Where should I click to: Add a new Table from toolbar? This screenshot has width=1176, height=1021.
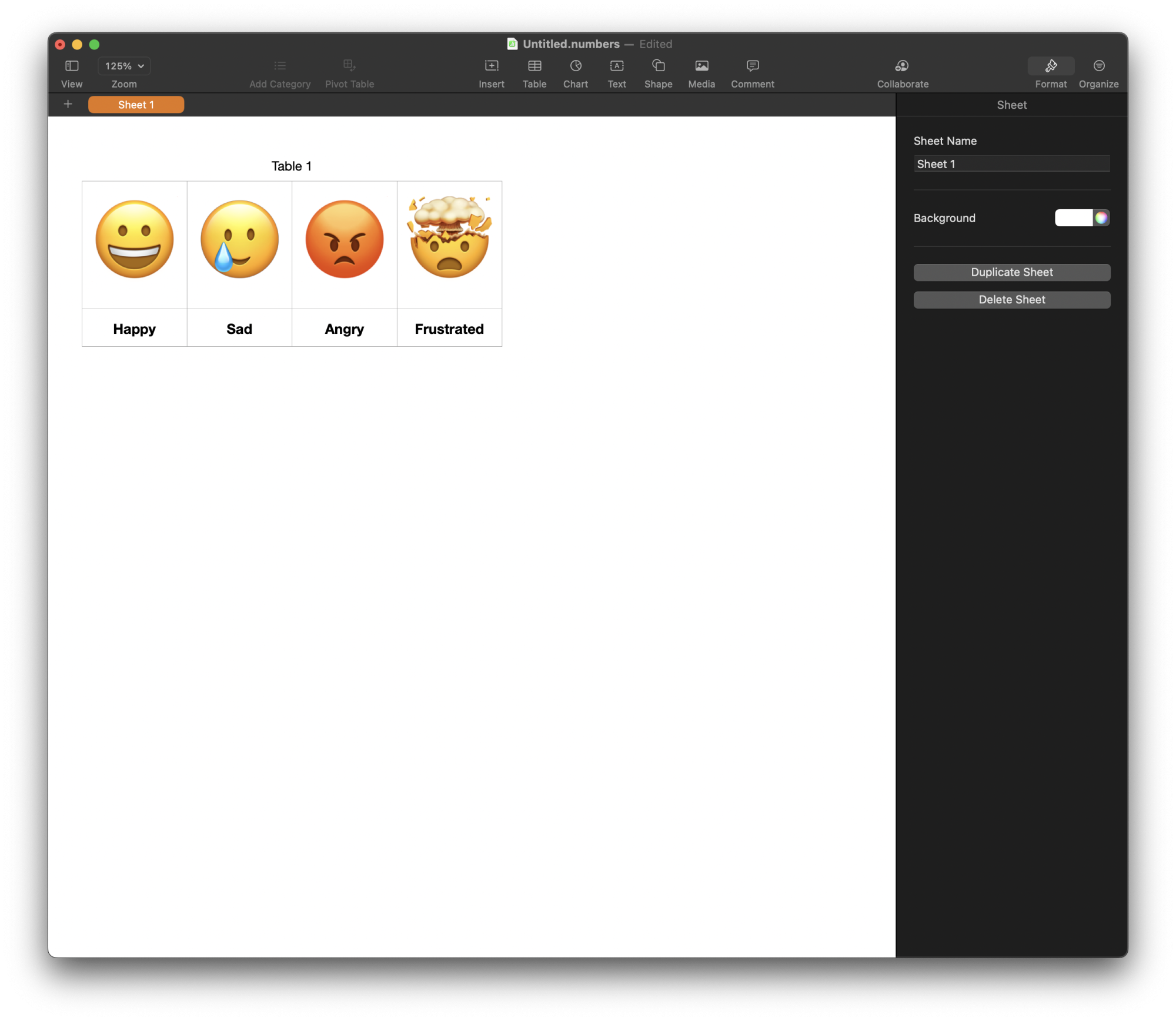point(534,66)
